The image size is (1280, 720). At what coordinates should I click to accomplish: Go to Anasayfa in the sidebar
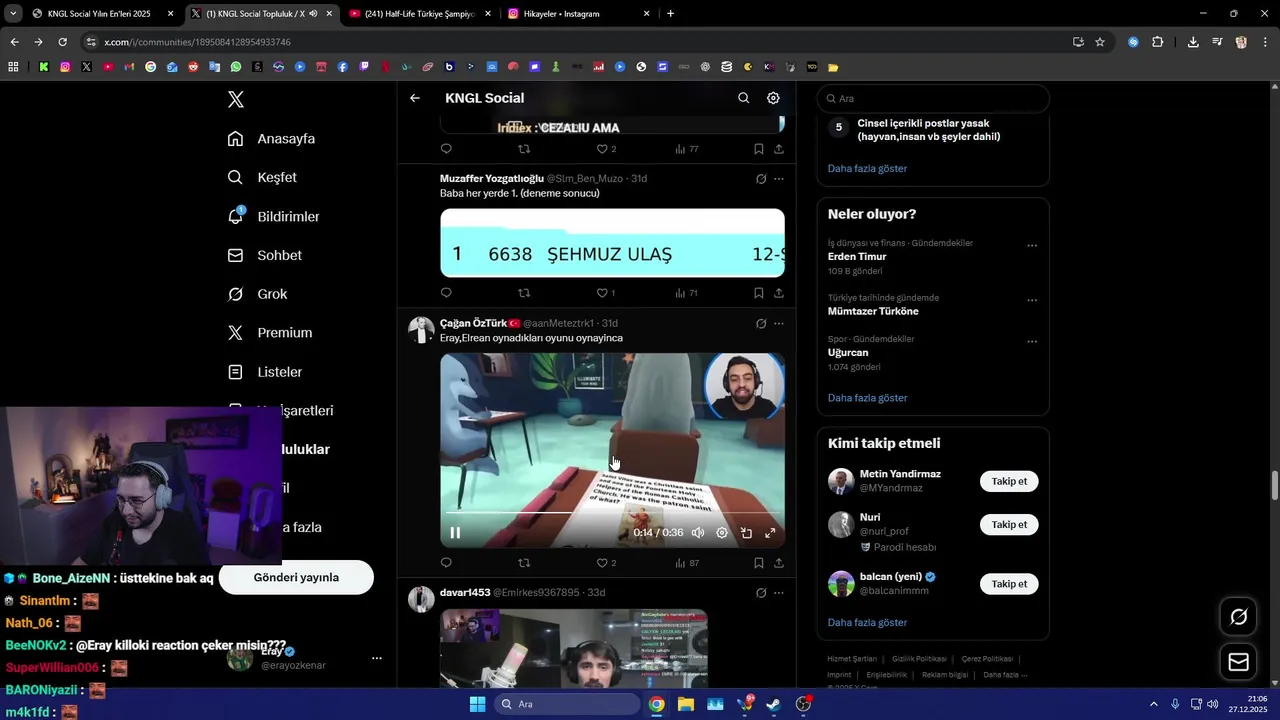[271, 138]
